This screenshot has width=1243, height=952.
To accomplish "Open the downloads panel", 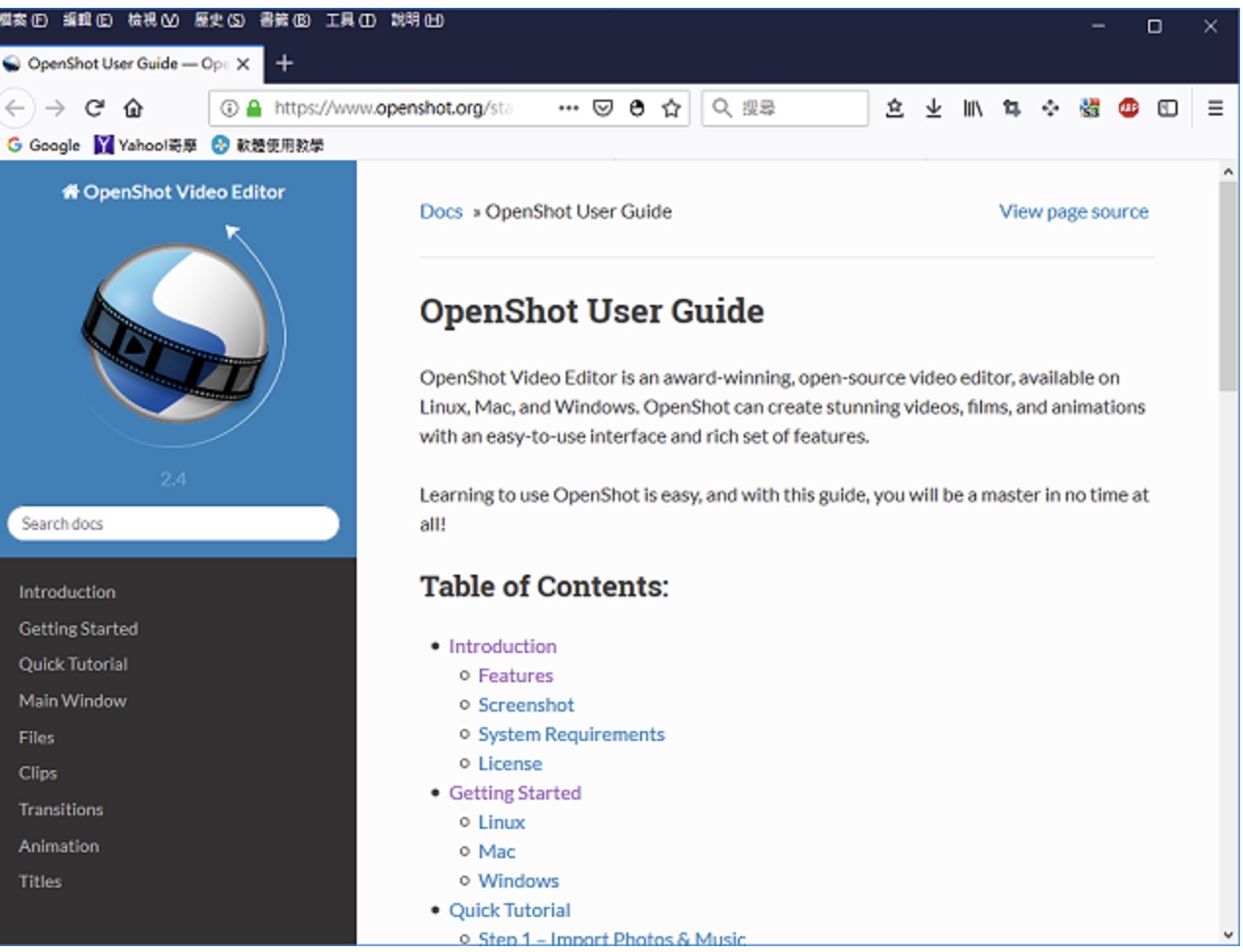I will tap(933, 108).
